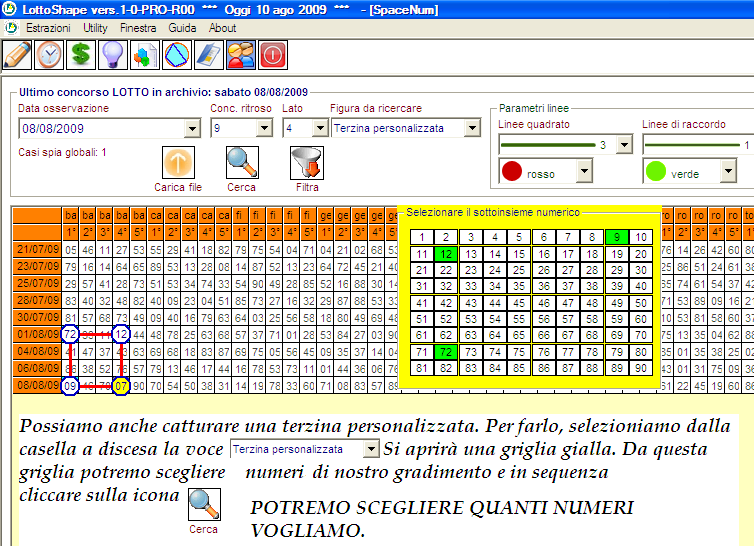Click the Carica file upload icon

[178, 163]
